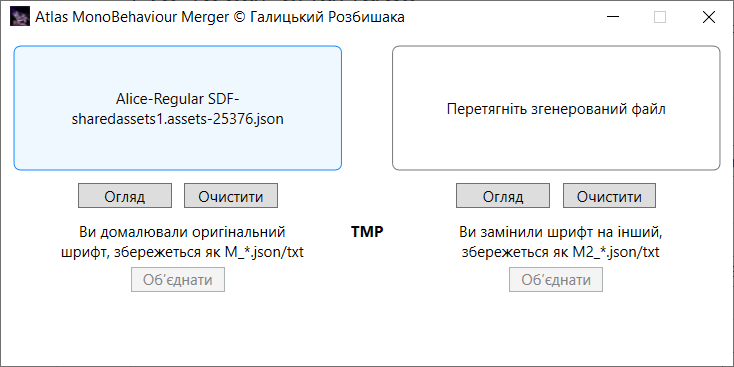
Task: Click 'Ви замінили шрифт на інший' text
Action: coord(560,232)
